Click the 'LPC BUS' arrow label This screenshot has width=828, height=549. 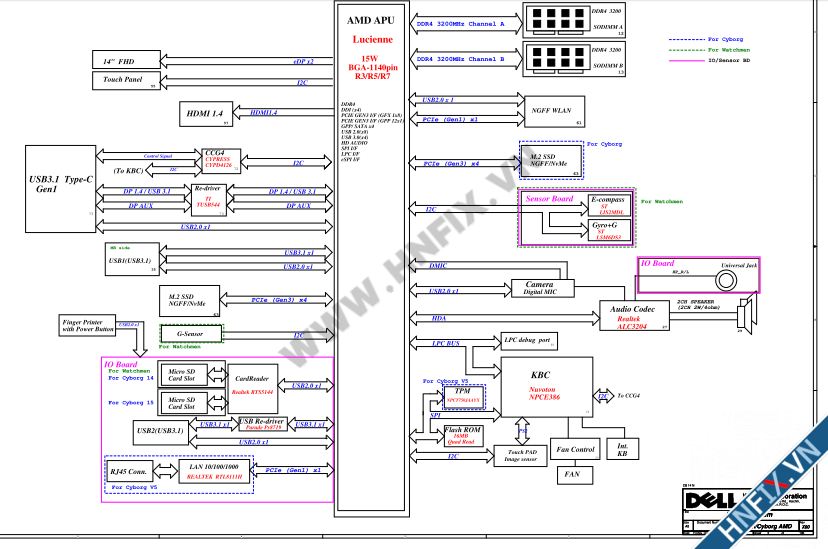[x=446, y=344]
